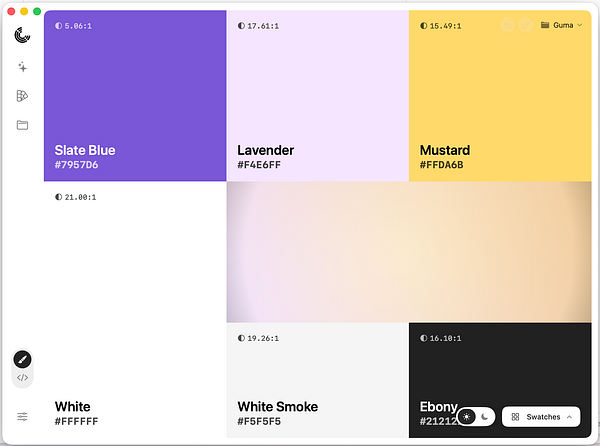Expand the Guma palette dropdown
Screen dimensions: 600x446
pos(562,25)
